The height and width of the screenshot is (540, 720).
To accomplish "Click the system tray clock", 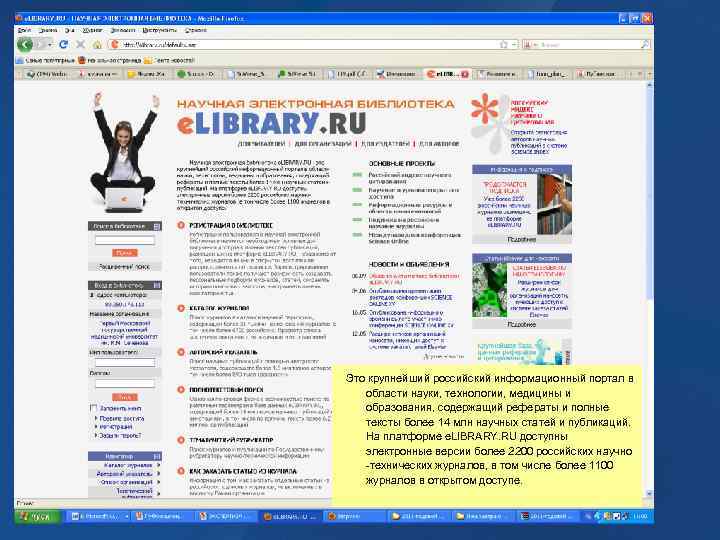I will 640,517.
